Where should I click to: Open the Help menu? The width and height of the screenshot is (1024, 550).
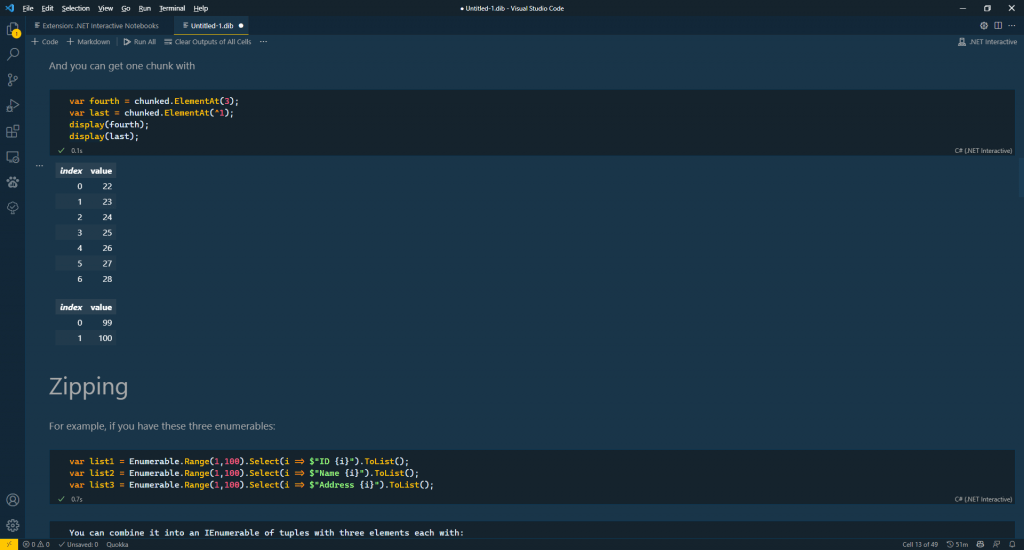200,8
